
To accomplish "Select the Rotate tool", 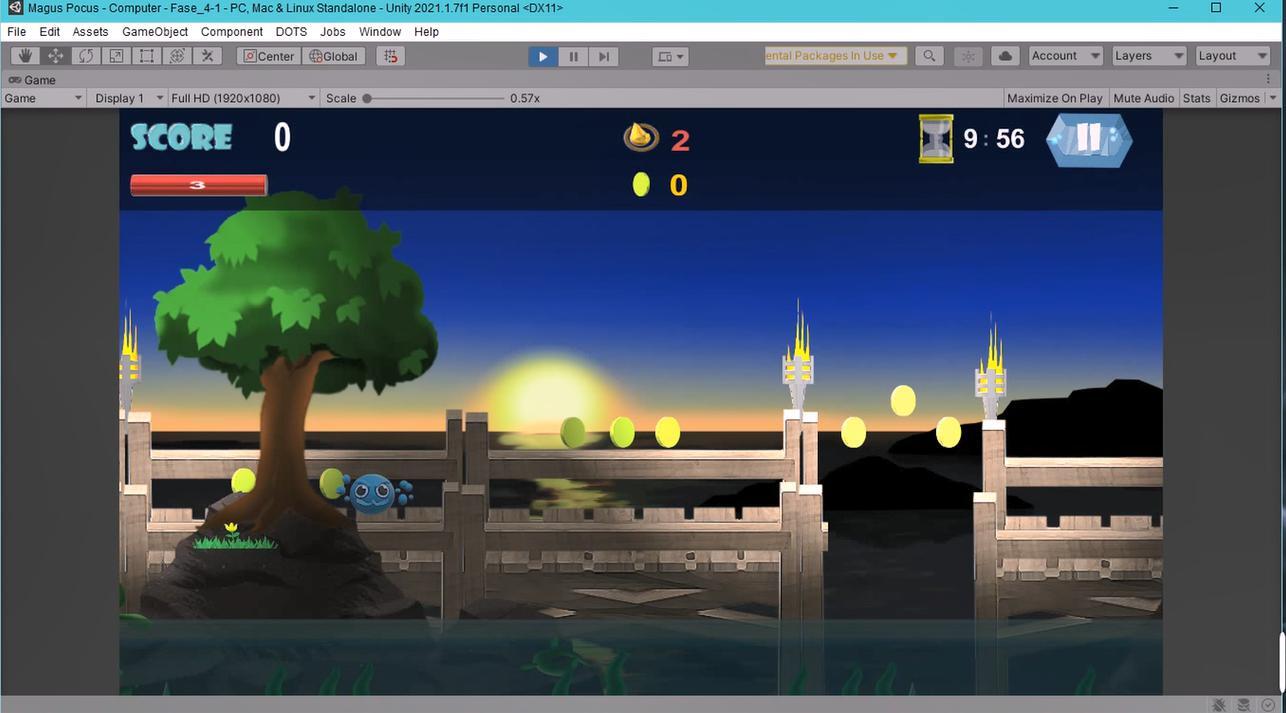I will pos(86,56).
